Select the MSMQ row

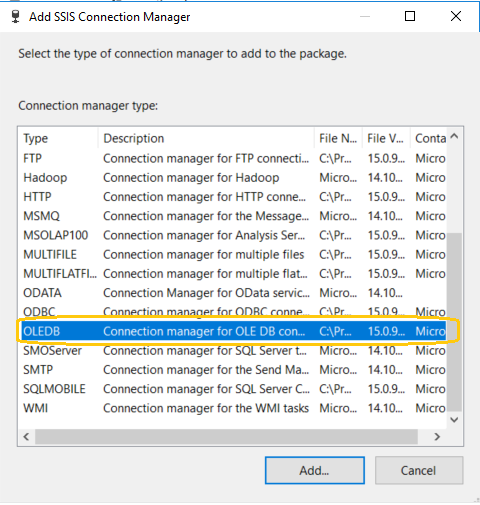[x=233, y=216]
